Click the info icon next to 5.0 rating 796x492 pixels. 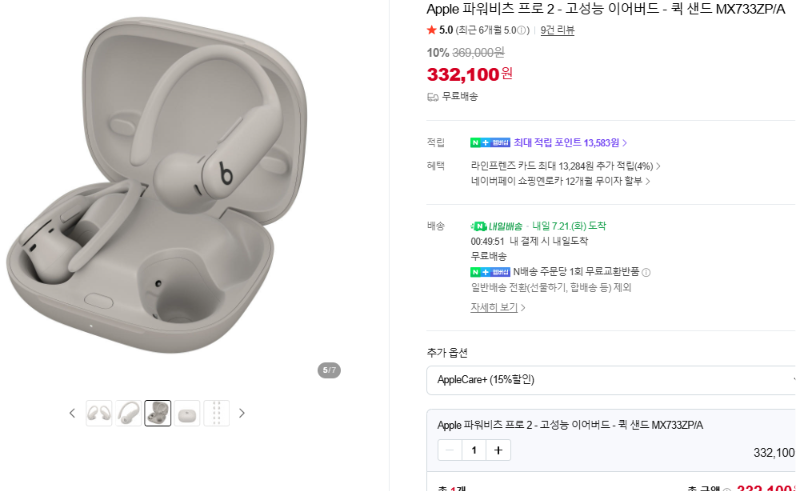point(521,30)
